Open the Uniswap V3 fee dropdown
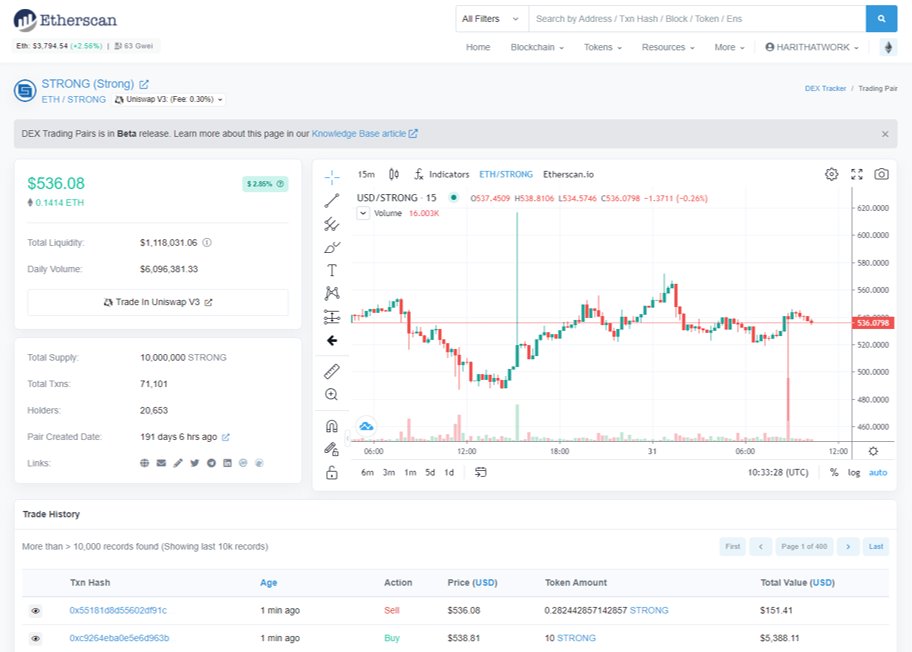 tap(169, 99)
